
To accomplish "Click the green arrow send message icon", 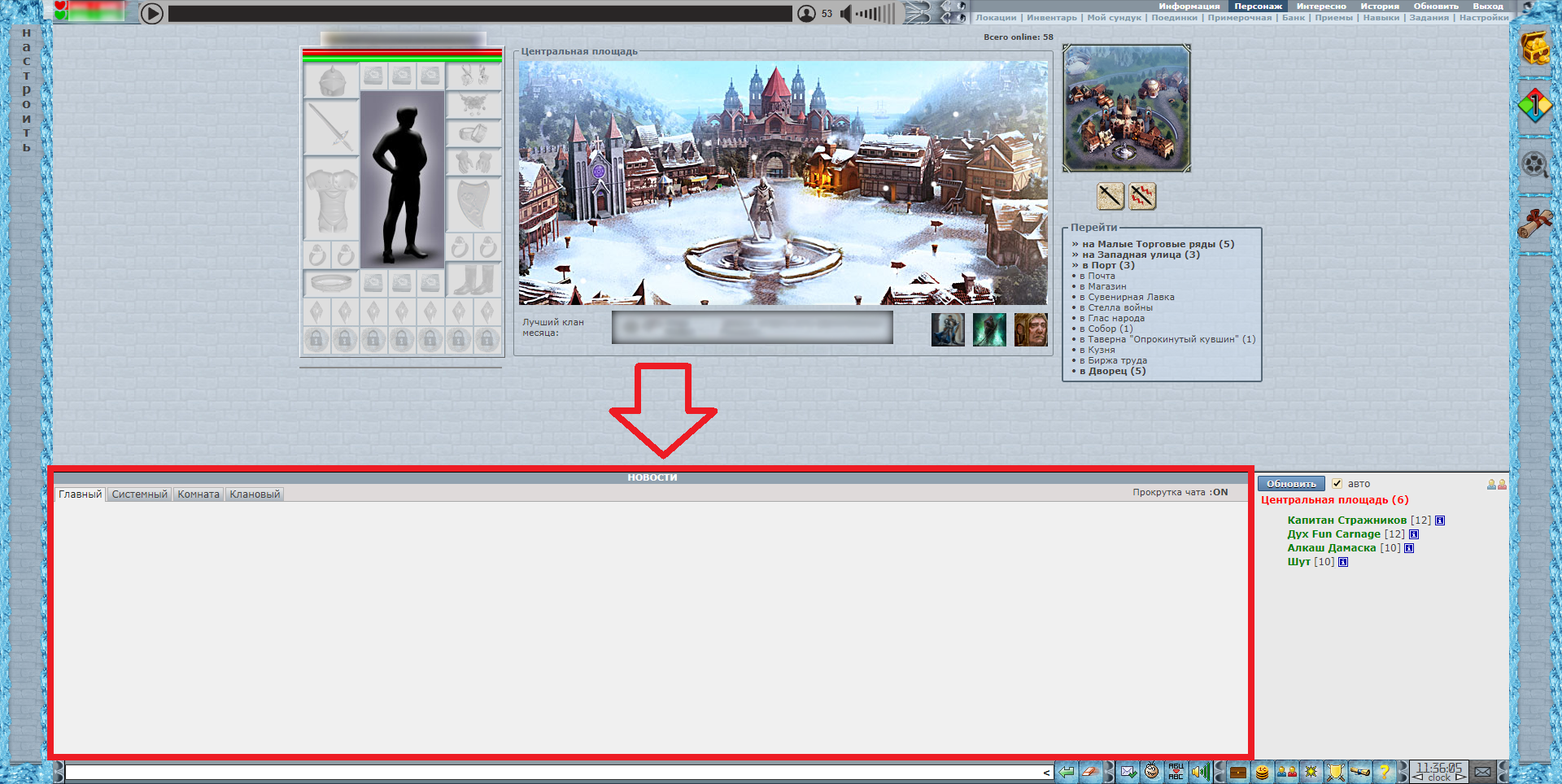I will tap(1067, 772).
